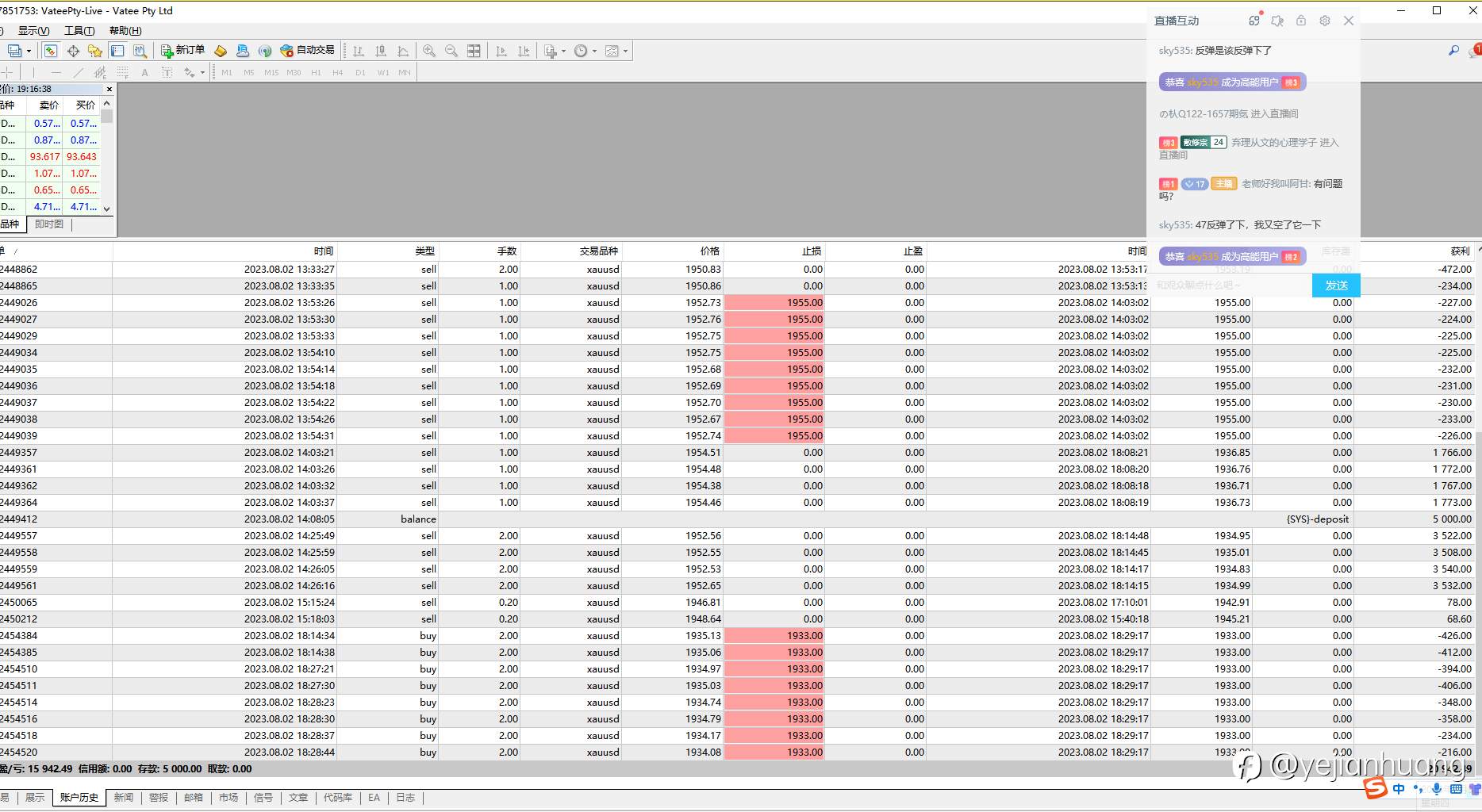The height and width of the screenshot is (812, 1482).
Task: Open the 帮助(H) menu
Action: click(125, 31)
